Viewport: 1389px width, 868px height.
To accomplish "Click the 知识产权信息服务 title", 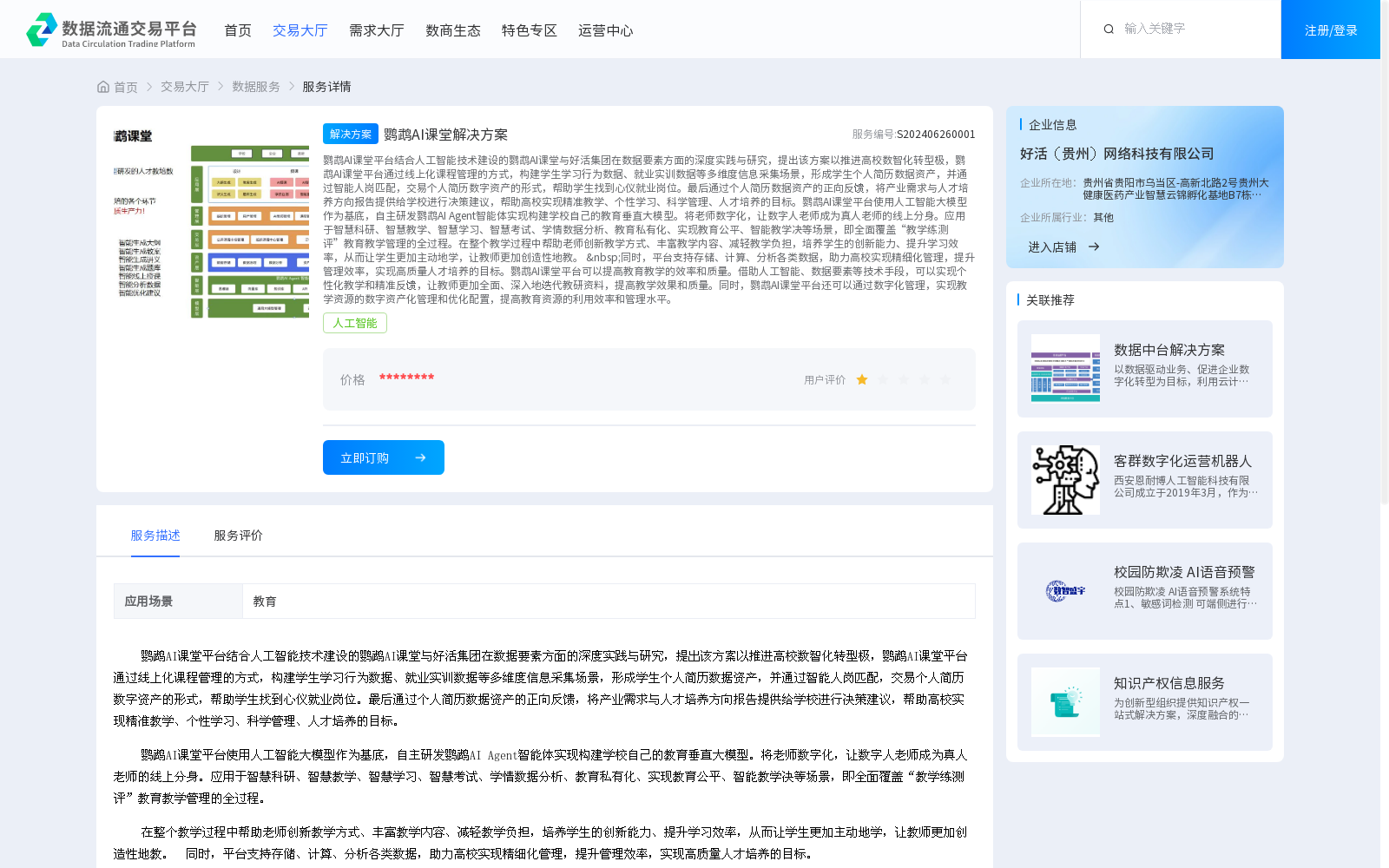I will [1169, 683].
